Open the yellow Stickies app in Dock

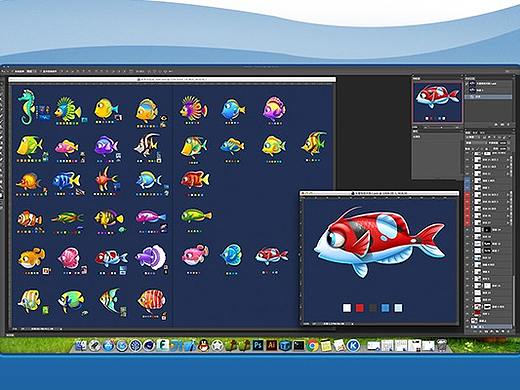pos(326,346)
